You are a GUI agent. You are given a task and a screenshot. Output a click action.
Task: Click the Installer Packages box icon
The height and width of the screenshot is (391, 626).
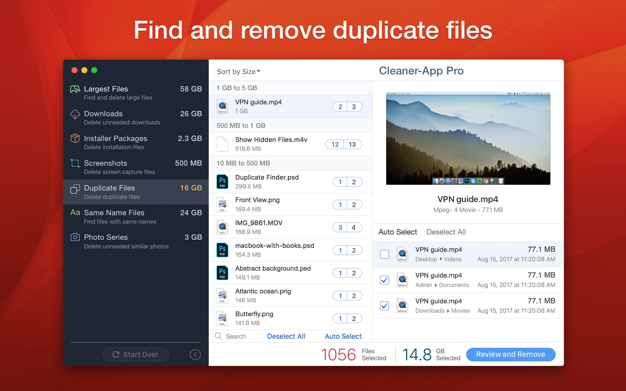(75, 139)
